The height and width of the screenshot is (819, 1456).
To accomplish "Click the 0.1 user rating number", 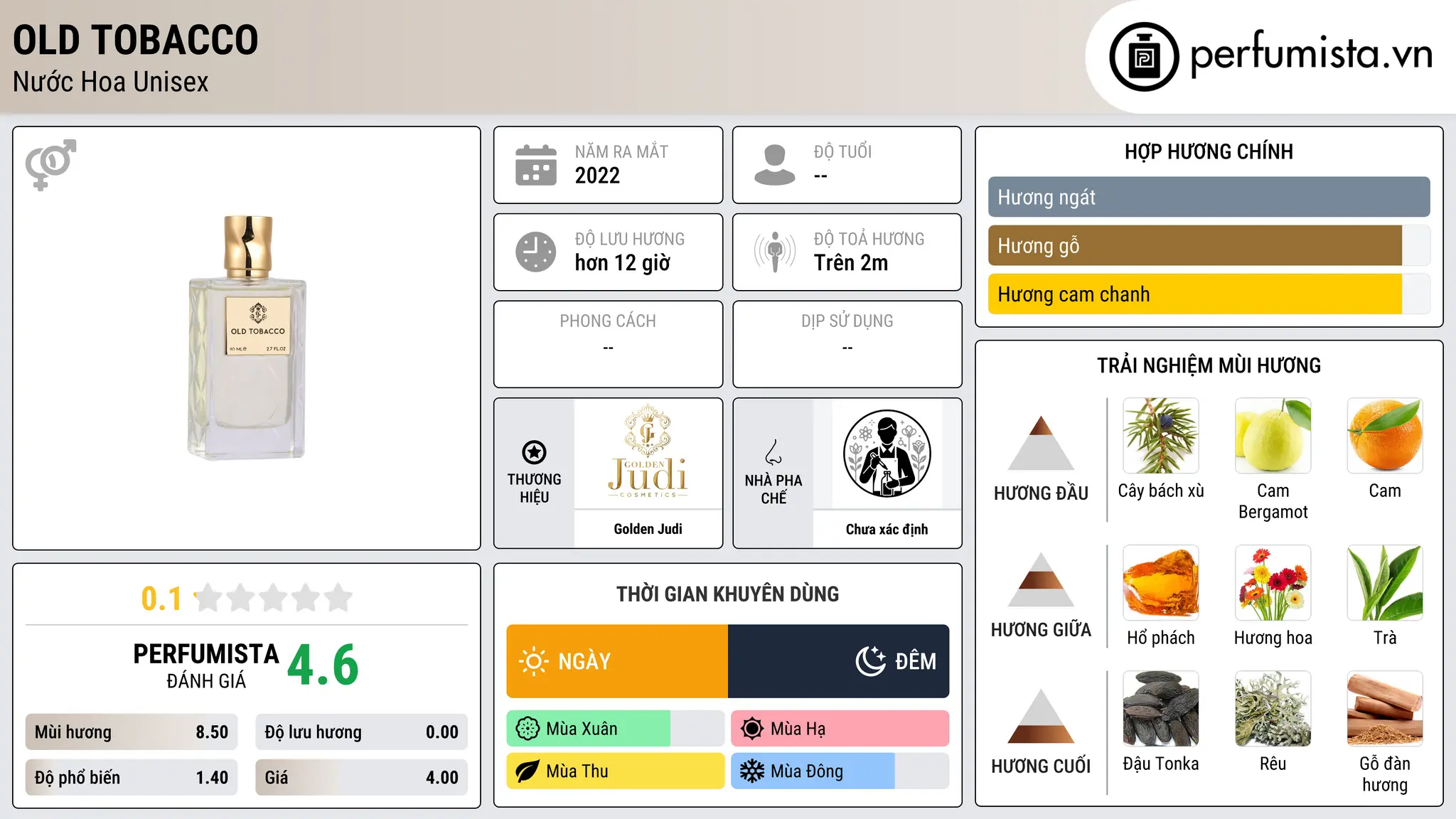I will 161,599.
